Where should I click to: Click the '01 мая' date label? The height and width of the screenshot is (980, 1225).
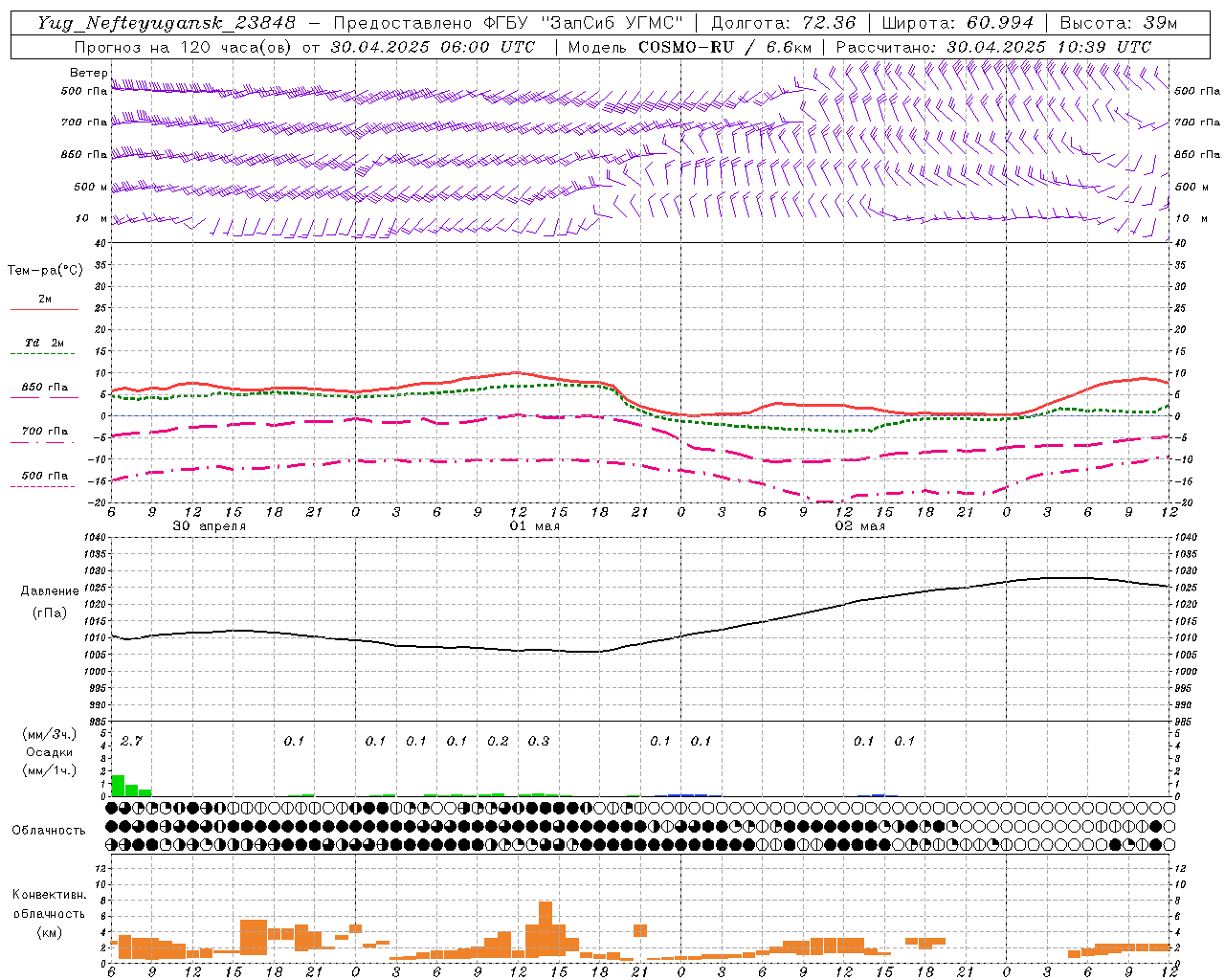point(534,526)
